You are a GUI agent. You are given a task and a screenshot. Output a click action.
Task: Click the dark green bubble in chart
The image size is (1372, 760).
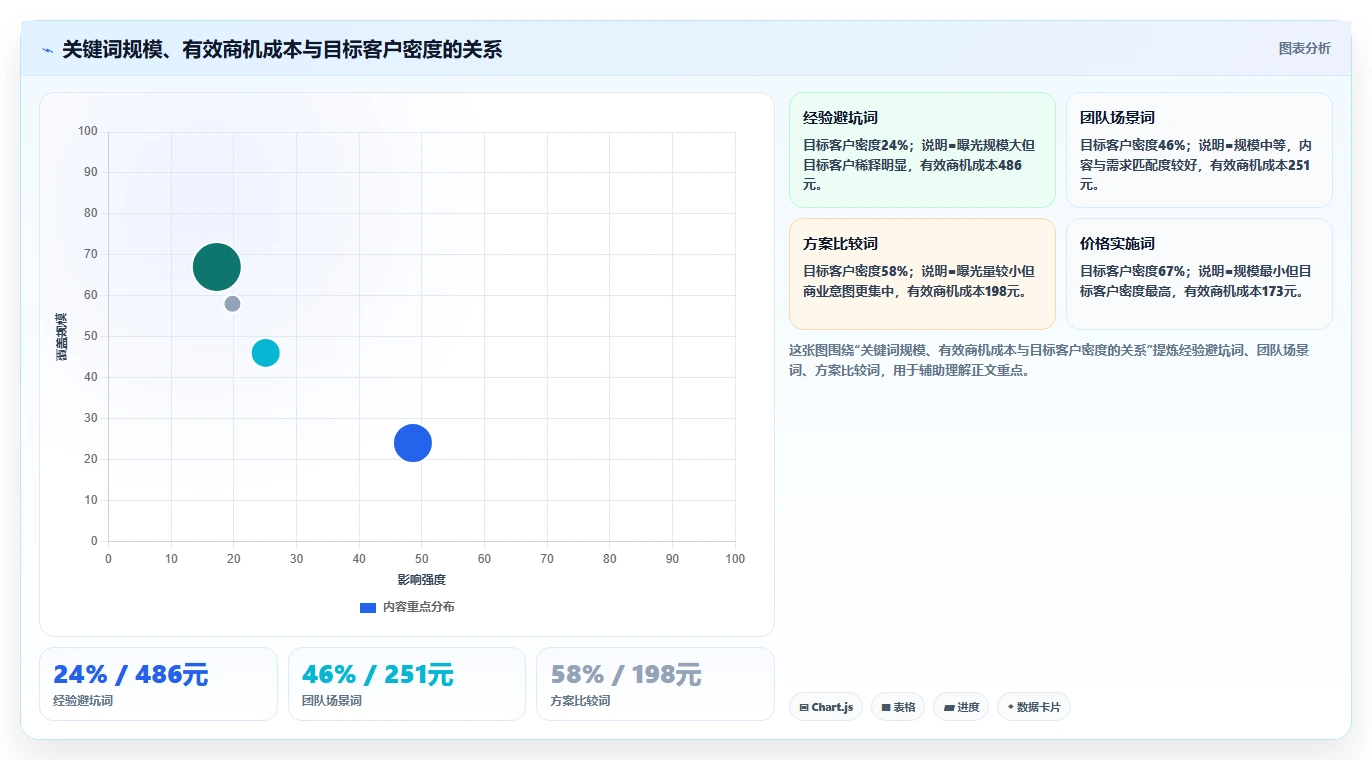tap(216, 267)
